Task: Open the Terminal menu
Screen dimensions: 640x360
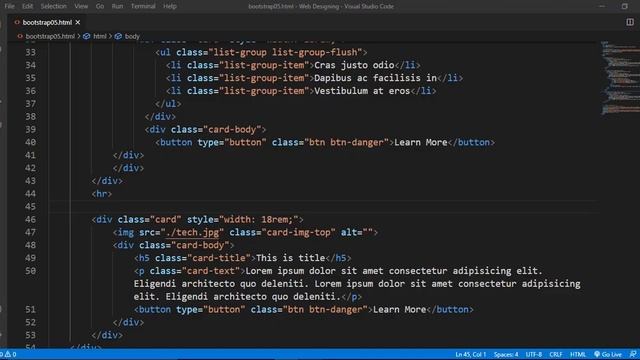Action: coord(143,6)
